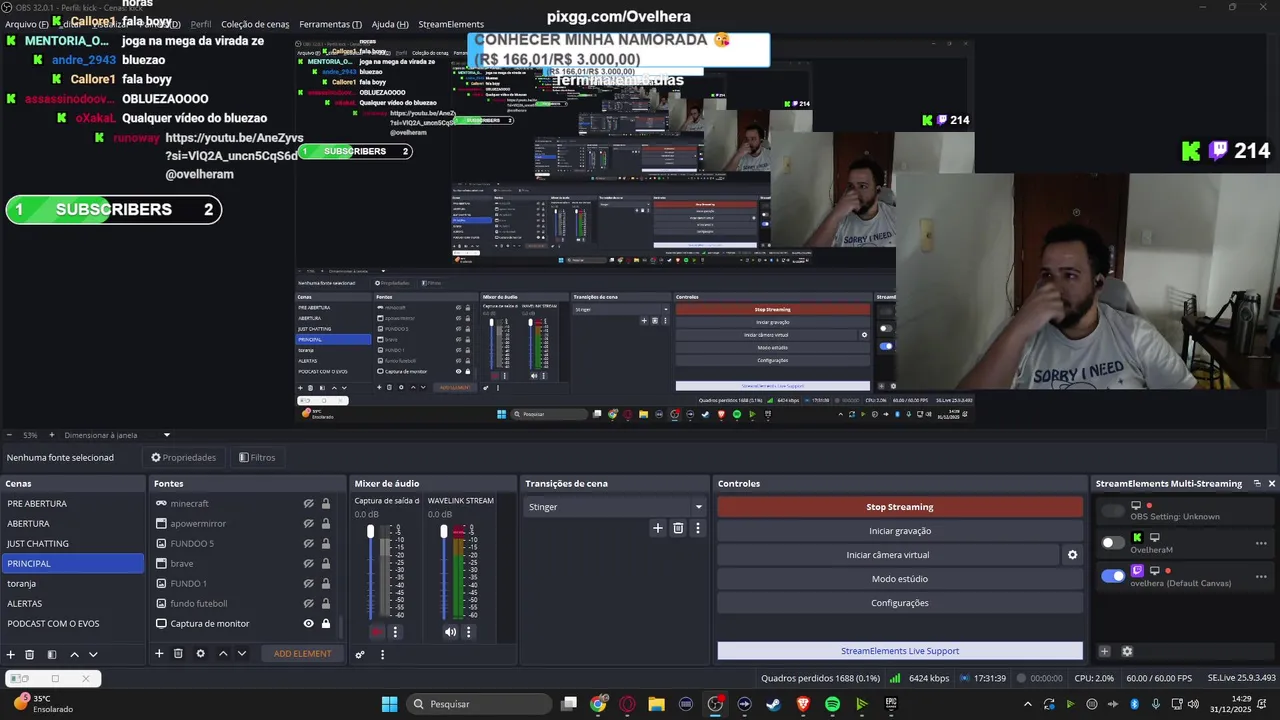Viewport: 1280px width, 720px height.
Task: Open Spotify from the Windows taskbar
Action: click(832, 704)
